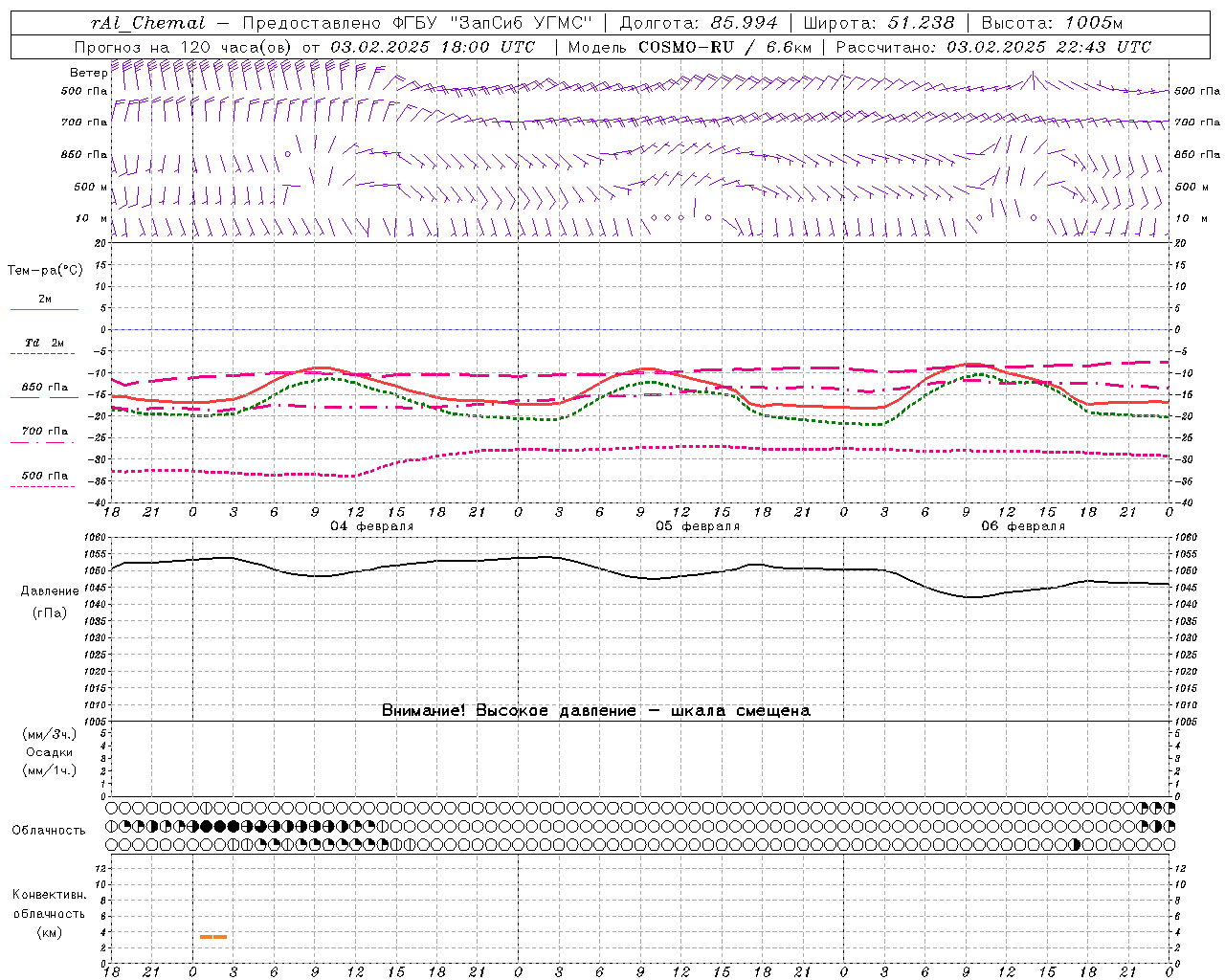This screenshot has height=980, width=1225.
Task: Select the elevation Высота: 1005м
Action: click(x=1052, y=23)
